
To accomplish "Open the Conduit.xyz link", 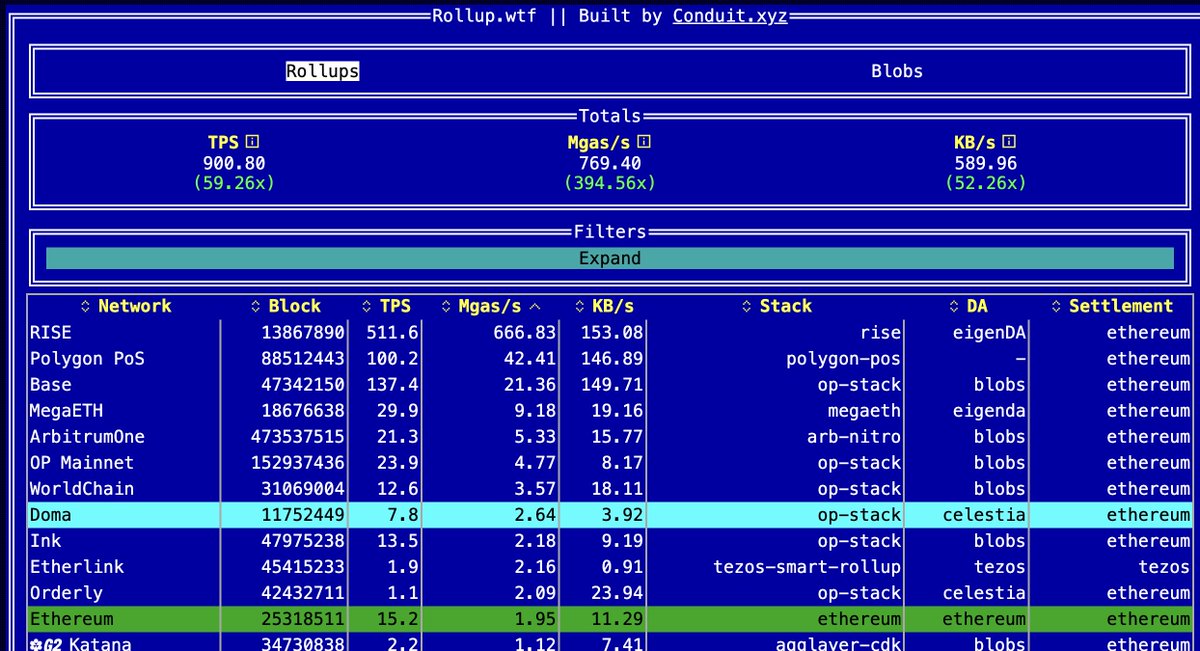I will coord(730,15).
